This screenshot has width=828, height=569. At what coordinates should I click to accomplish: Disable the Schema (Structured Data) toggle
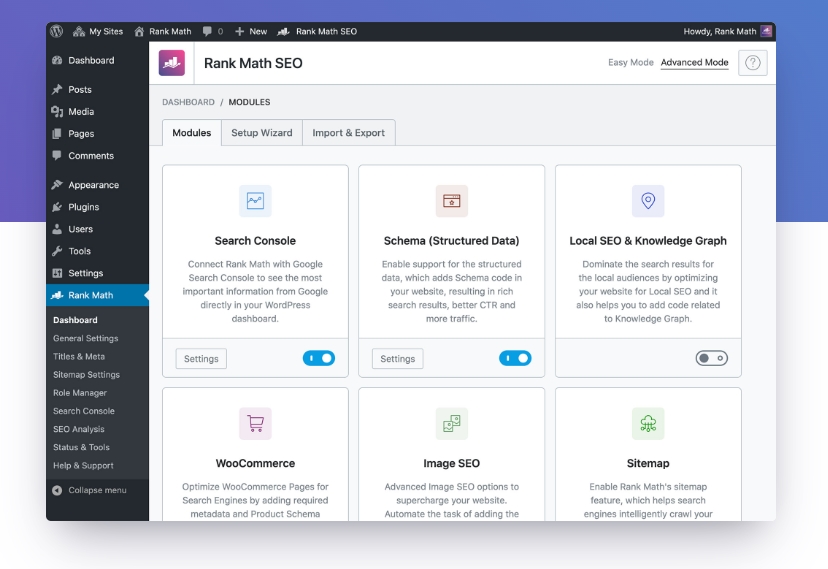(x=515, y=358)
